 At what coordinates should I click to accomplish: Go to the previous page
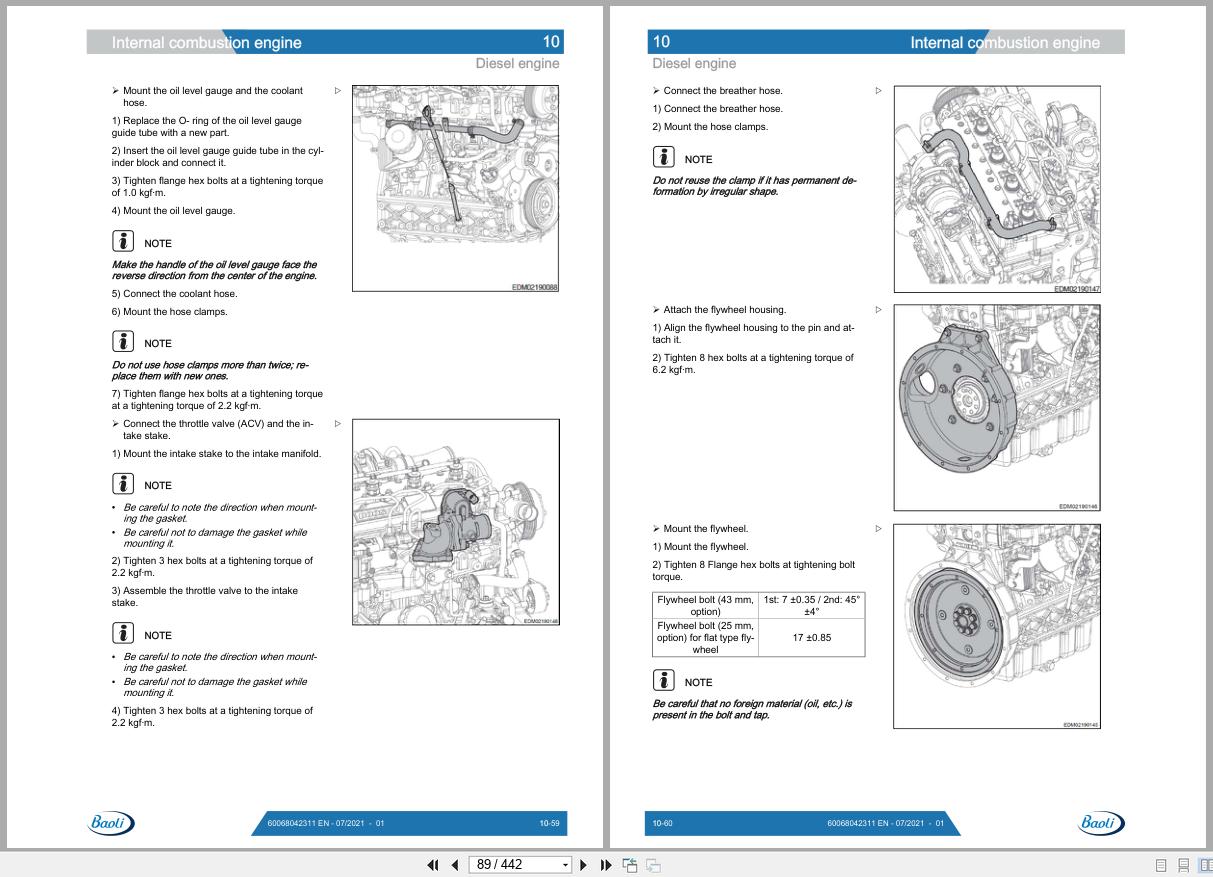[x=455, y=865]
